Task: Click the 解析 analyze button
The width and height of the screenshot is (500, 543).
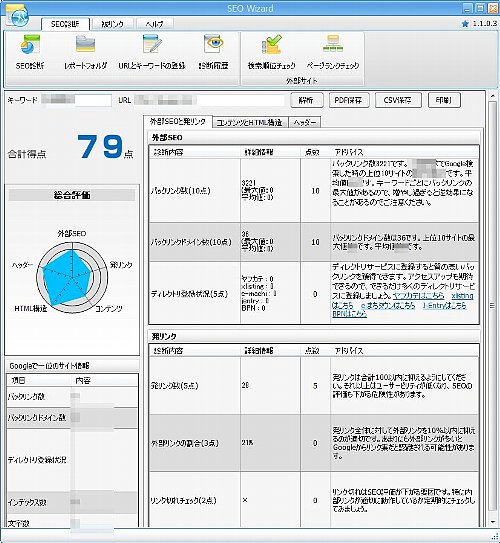Action: point(306,100)
